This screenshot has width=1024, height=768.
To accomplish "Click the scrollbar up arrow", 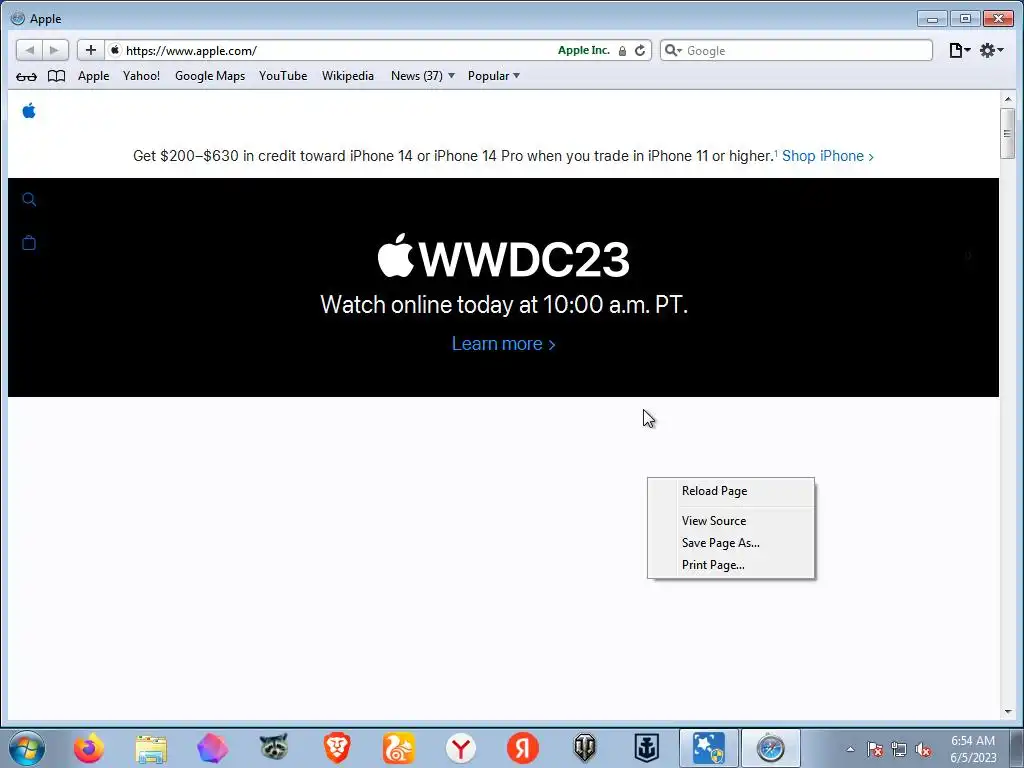I will pyautogui.click(x=1008, y=99).
